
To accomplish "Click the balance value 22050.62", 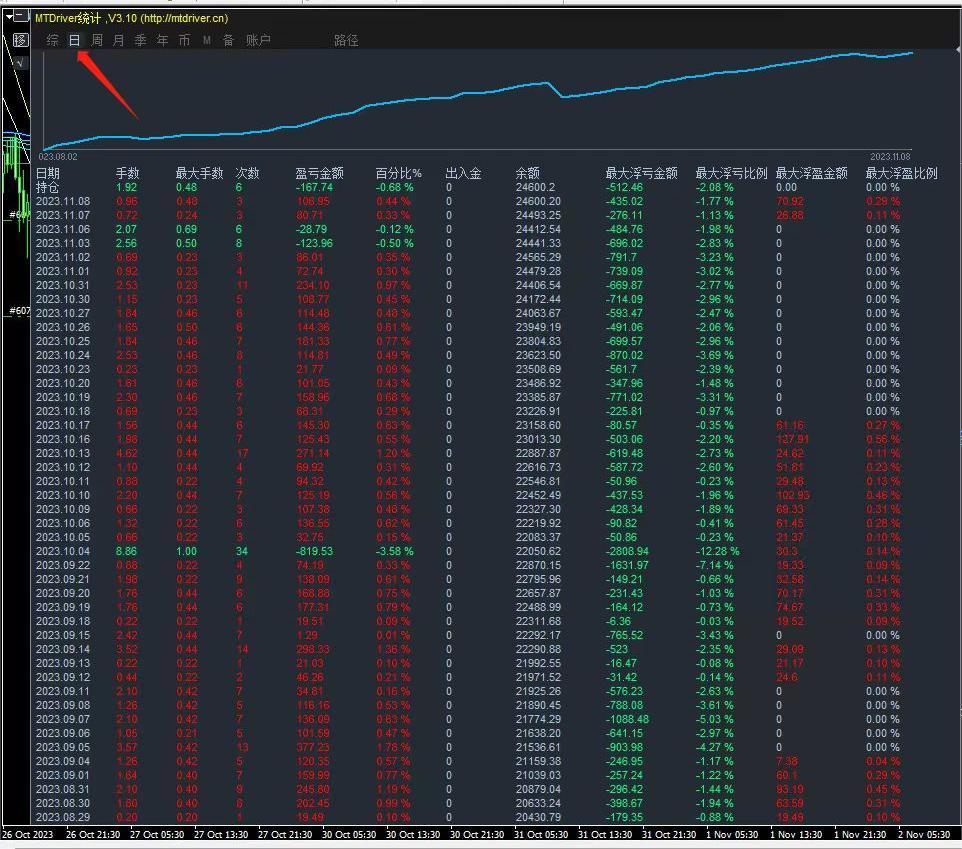I will [x=538, y=551].
